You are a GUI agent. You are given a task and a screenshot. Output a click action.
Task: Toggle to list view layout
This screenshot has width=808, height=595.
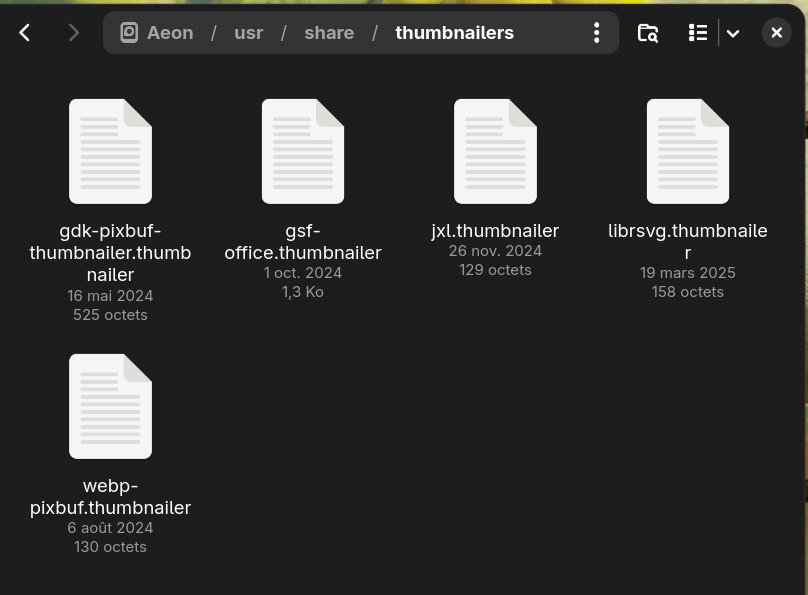[x=698, y=33]
